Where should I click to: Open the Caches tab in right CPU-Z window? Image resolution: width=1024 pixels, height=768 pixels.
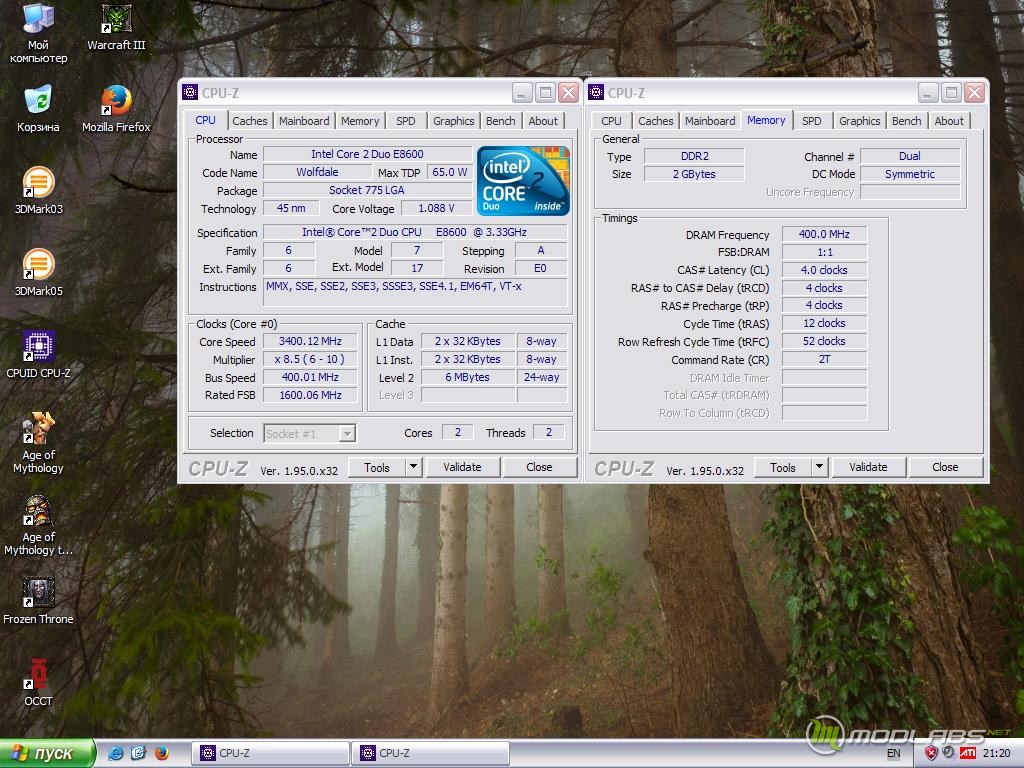(656, 121)
